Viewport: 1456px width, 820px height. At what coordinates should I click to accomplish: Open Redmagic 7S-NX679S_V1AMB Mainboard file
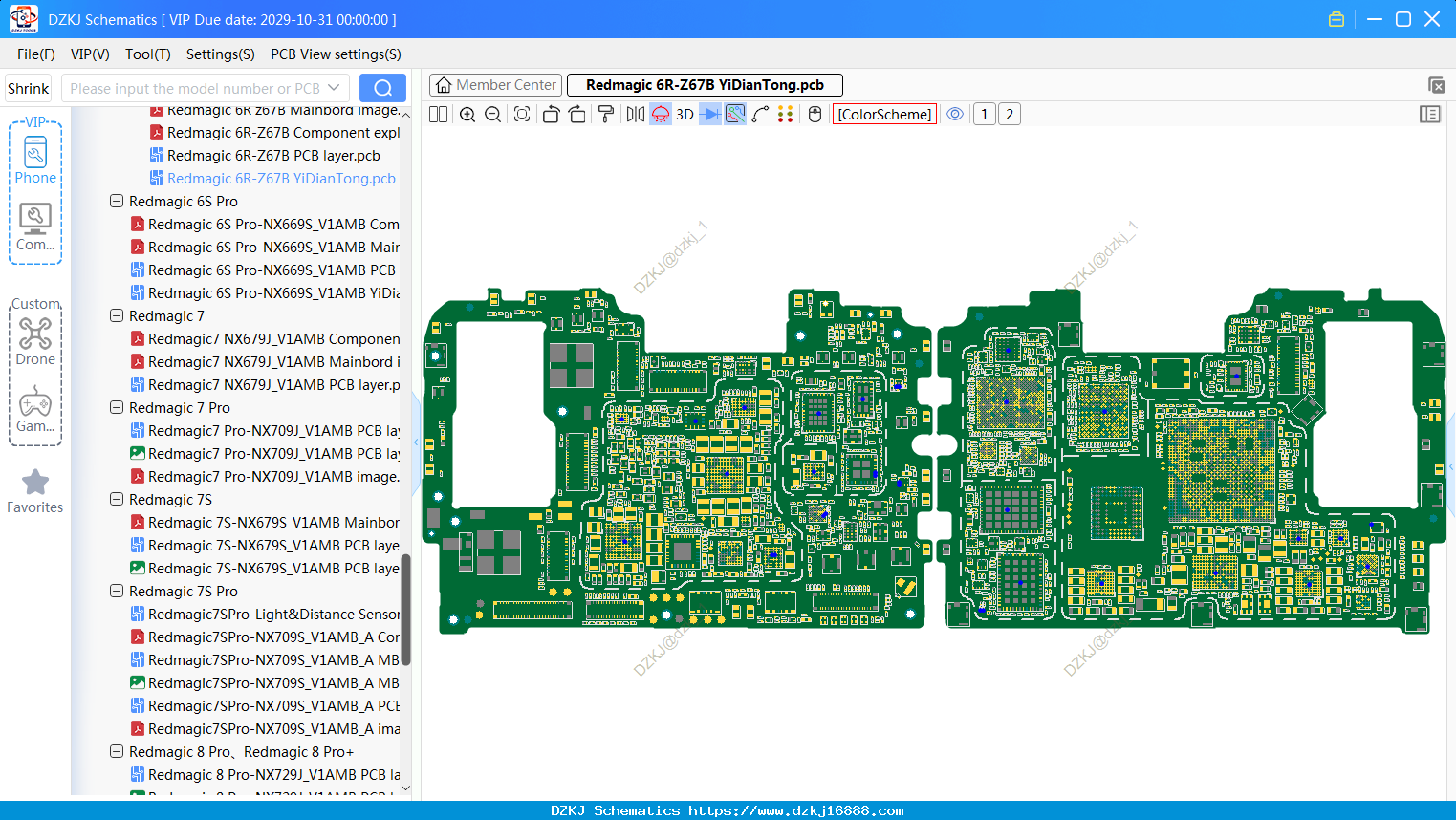pos(266,523)
